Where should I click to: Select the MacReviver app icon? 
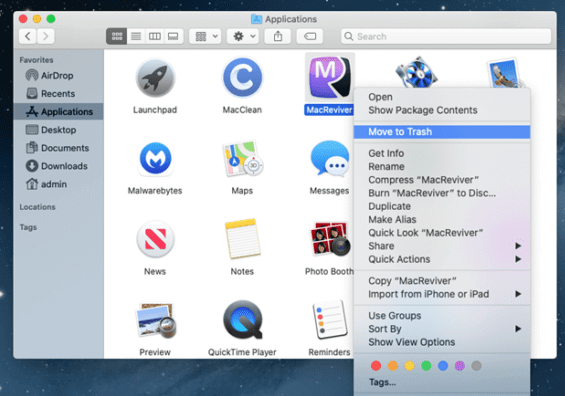click(x=330, y=77)
